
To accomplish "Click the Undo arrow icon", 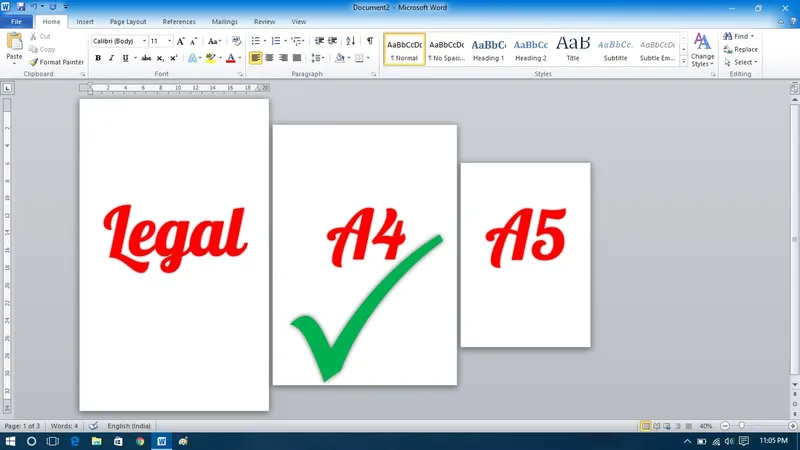I will 34,7.
